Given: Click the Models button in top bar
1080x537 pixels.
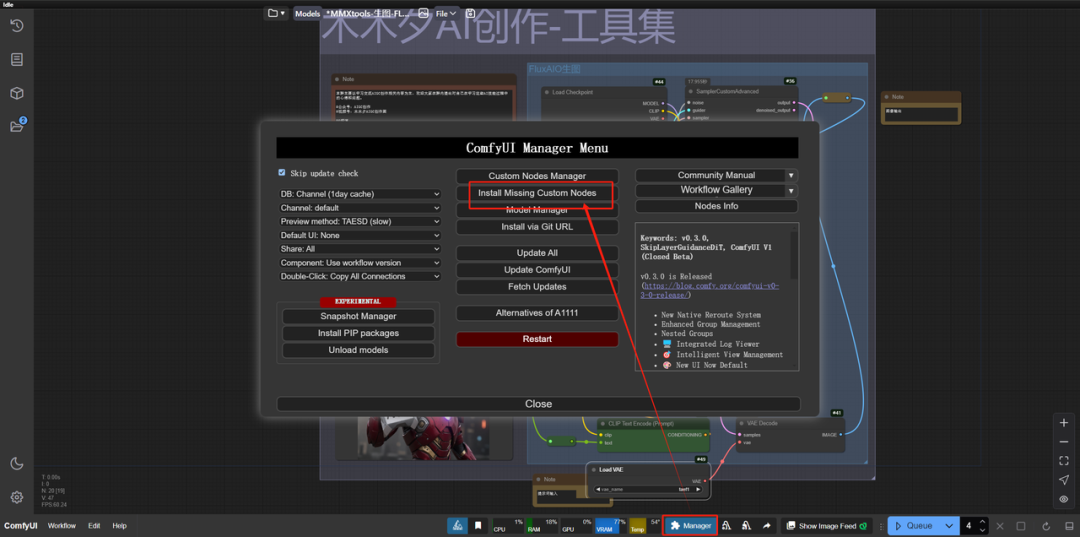Looking at the screenshot, I should 307,13.
